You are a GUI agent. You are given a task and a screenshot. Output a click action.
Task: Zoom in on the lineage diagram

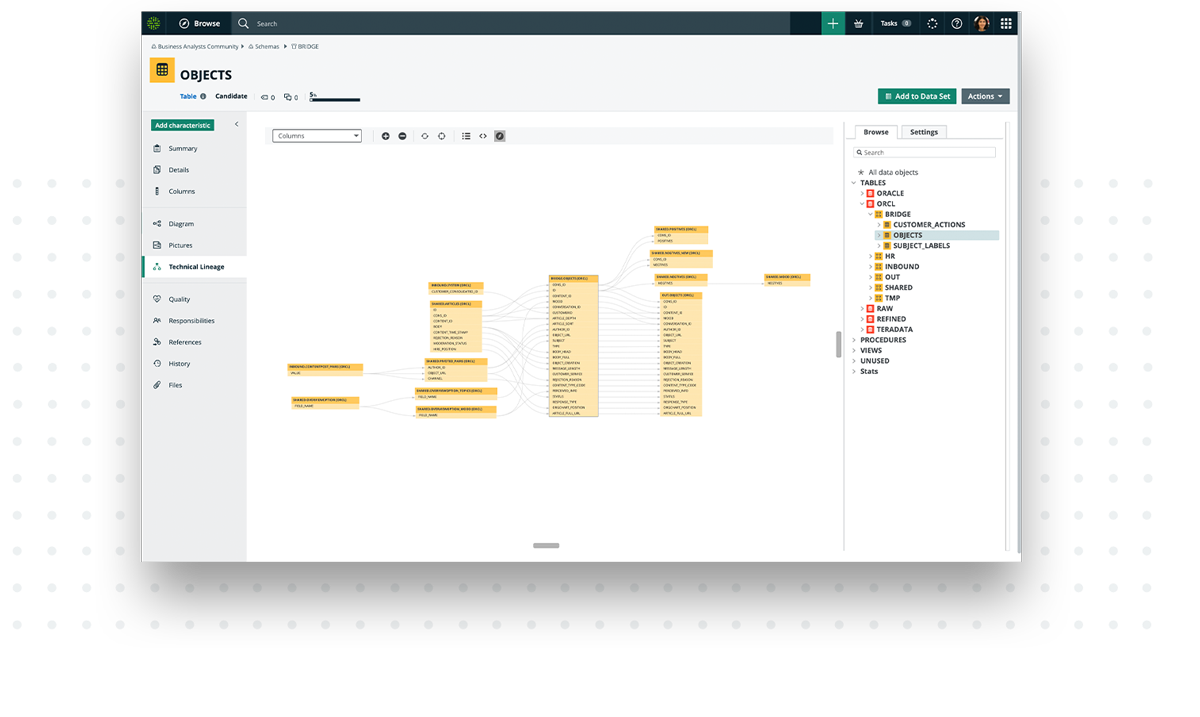pyautogui.click(x=386, y=135)
